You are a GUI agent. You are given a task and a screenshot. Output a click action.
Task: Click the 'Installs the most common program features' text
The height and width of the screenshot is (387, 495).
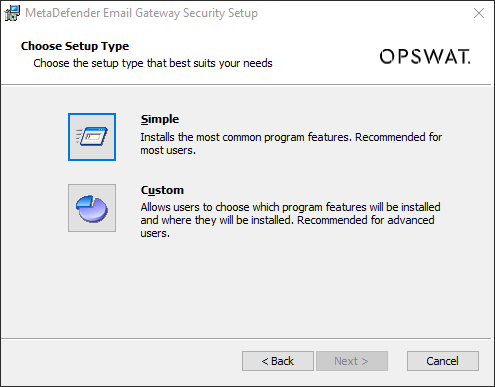pos(246,137)
